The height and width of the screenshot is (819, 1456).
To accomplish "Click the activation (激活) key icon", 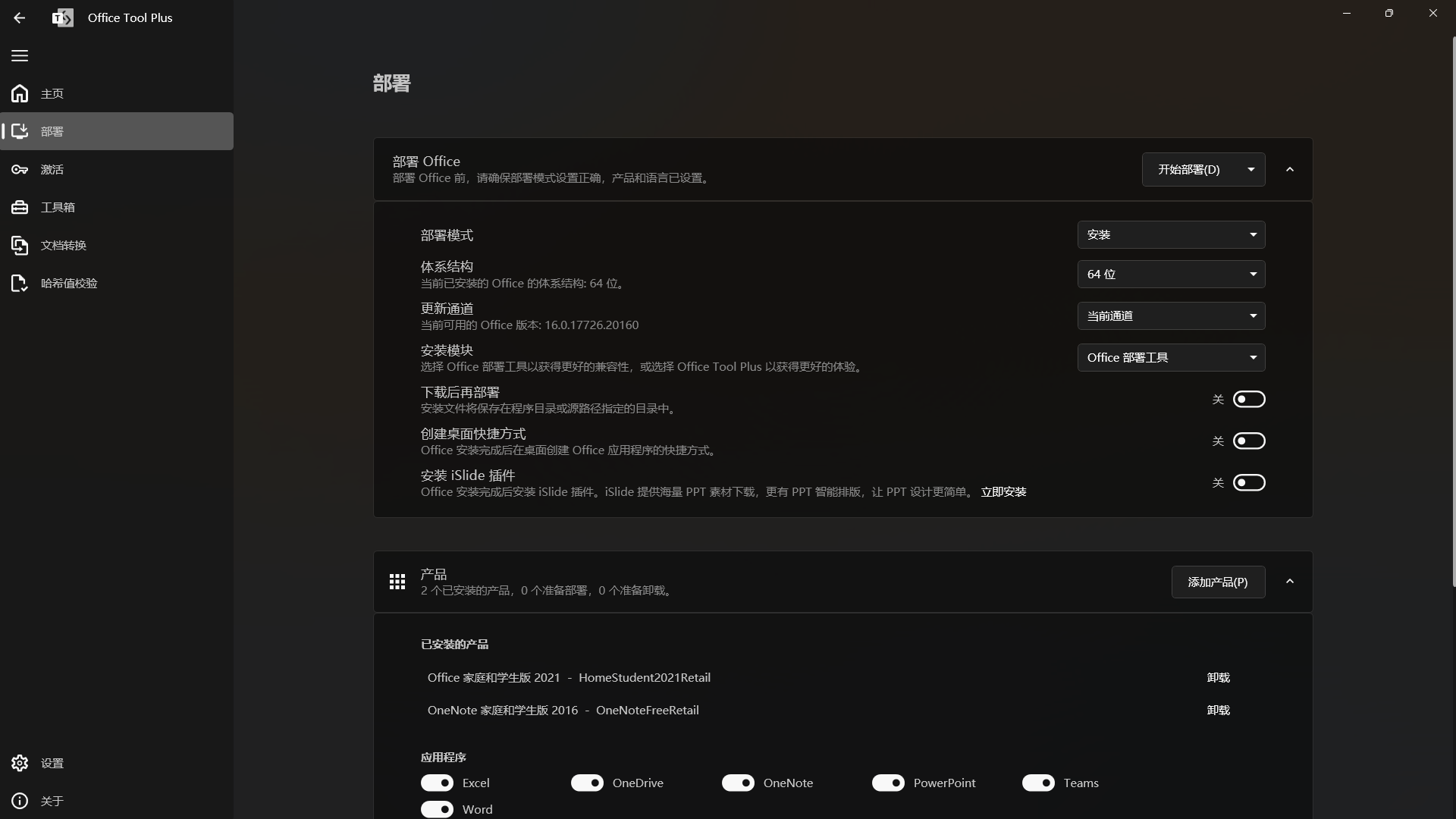I will click(20, 169).
